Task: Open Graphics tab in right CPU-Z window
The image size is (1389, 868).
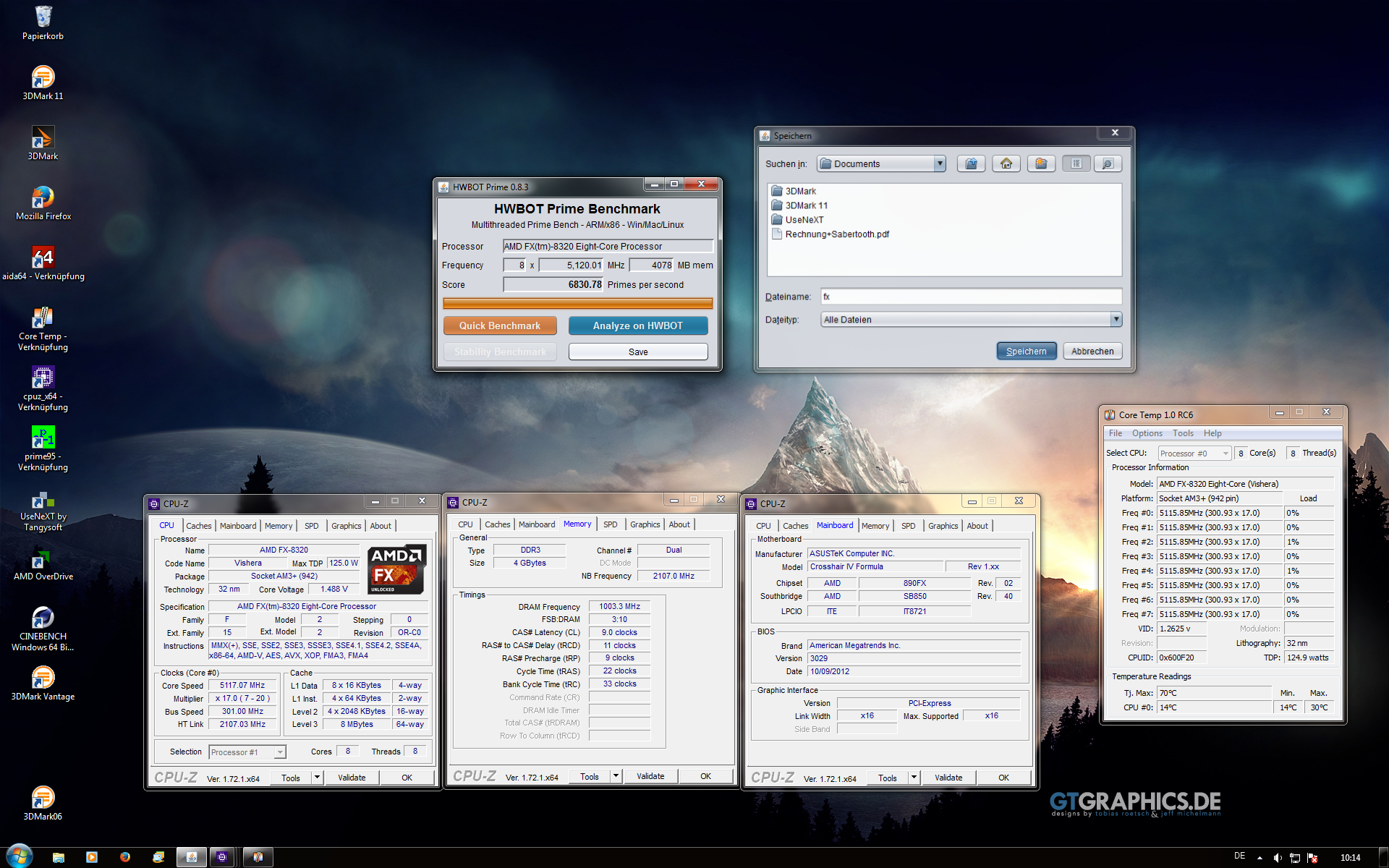Action: 943,526
